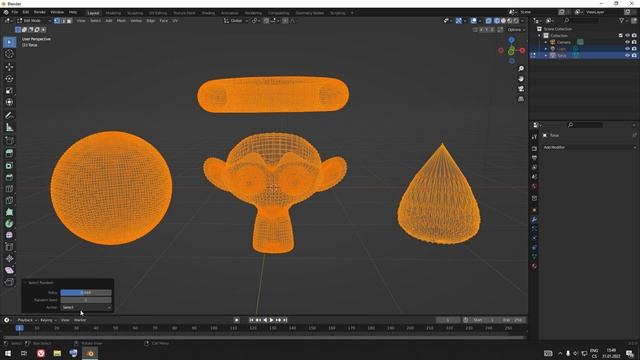This screenshot has height=360, width=640.
Task: Select the Poly Build tool
Action: click(x=9, y=212)
